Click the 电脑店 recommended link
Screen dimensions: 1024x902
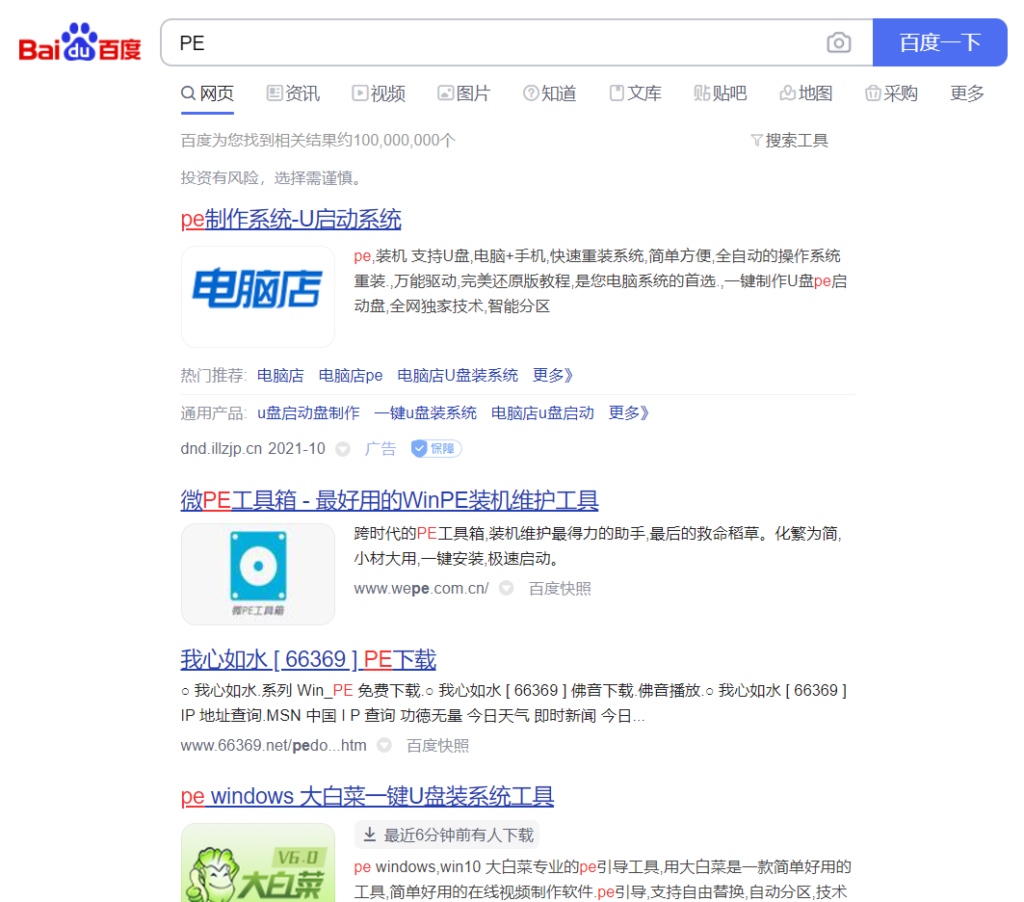coord(280,376)
